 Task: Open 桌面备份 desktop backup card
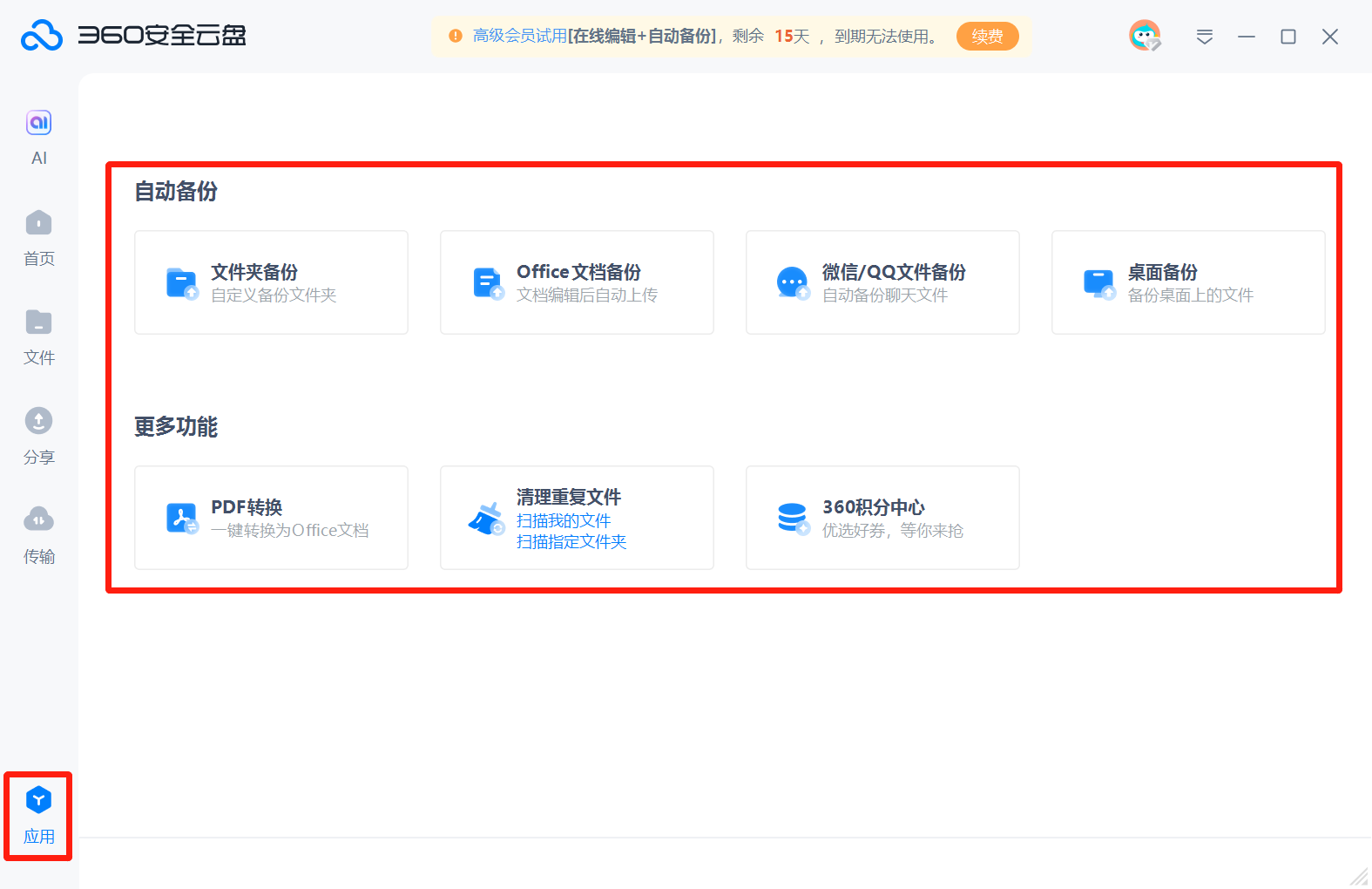click(x=1188, y=282)
